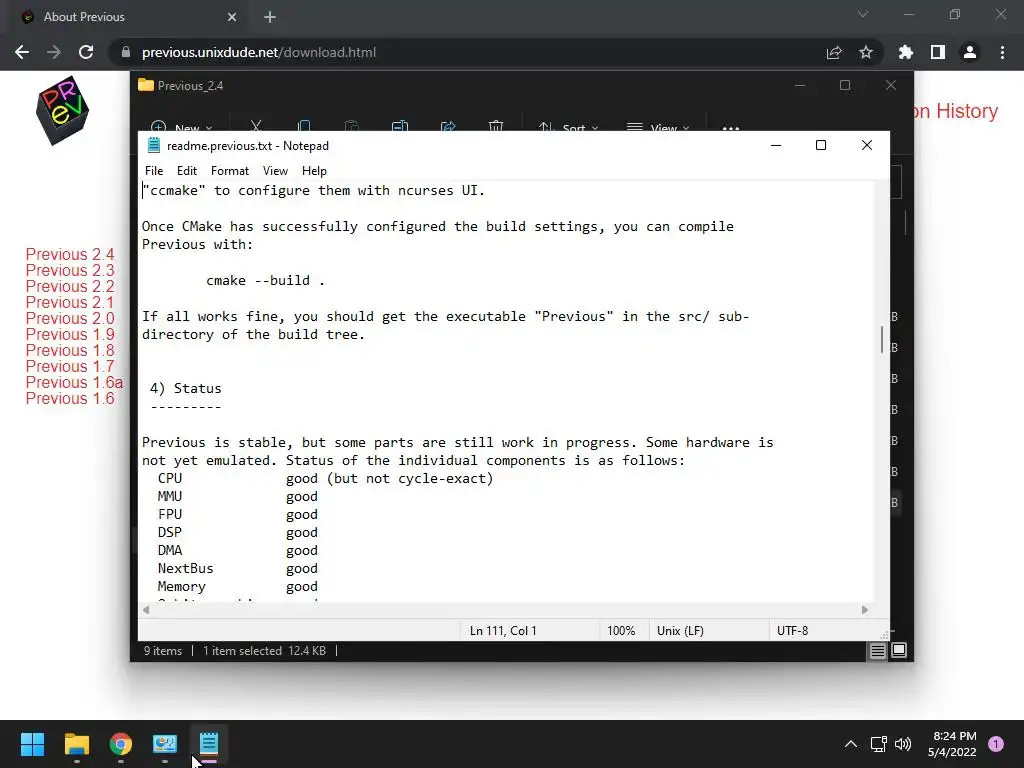View site lock information icon

126,52
